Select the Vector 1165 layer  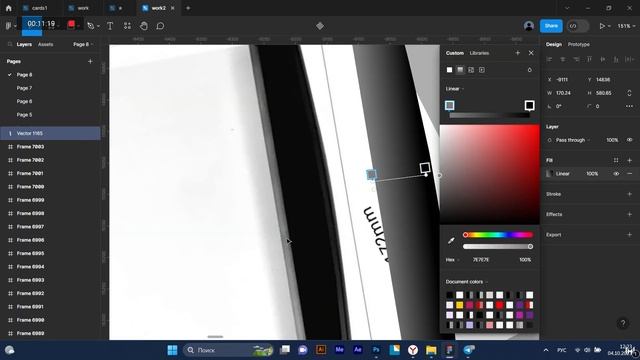point(50,133)
